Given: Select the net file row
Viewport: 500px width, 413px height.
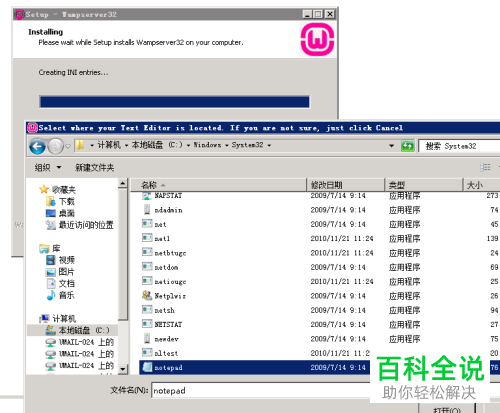Looking at the screenshot, I should (x=319, y=224).
